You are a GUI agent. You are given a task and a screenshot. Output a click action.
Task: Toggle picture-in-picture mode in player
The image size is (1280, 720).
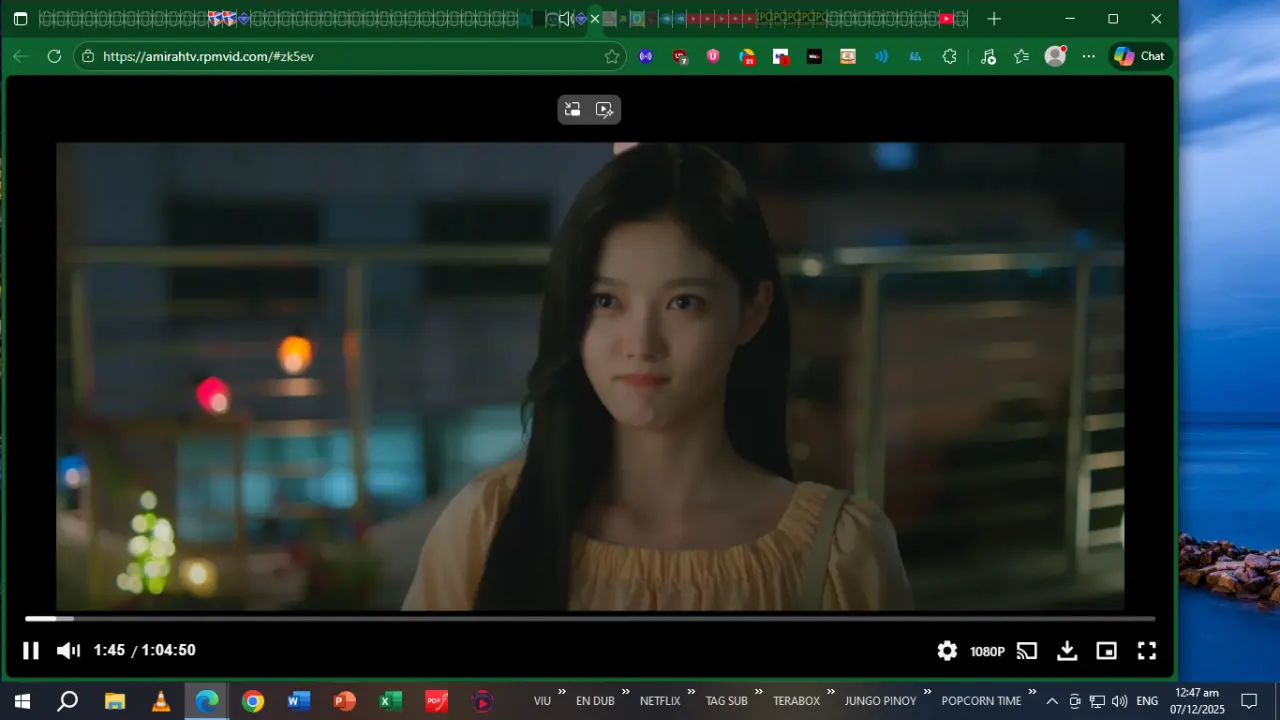tap(1107, 651)
